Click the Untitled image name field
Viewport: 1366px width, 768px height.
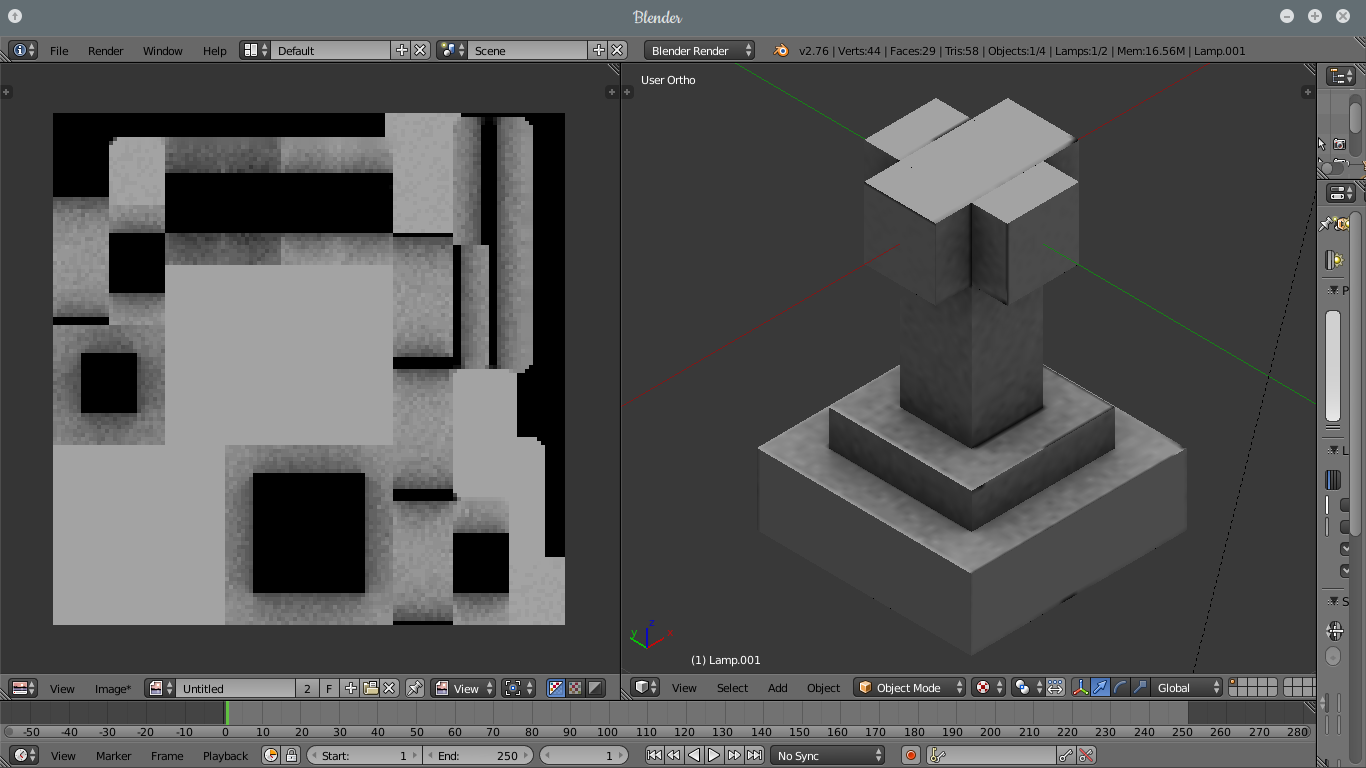[x=236, y=688]
